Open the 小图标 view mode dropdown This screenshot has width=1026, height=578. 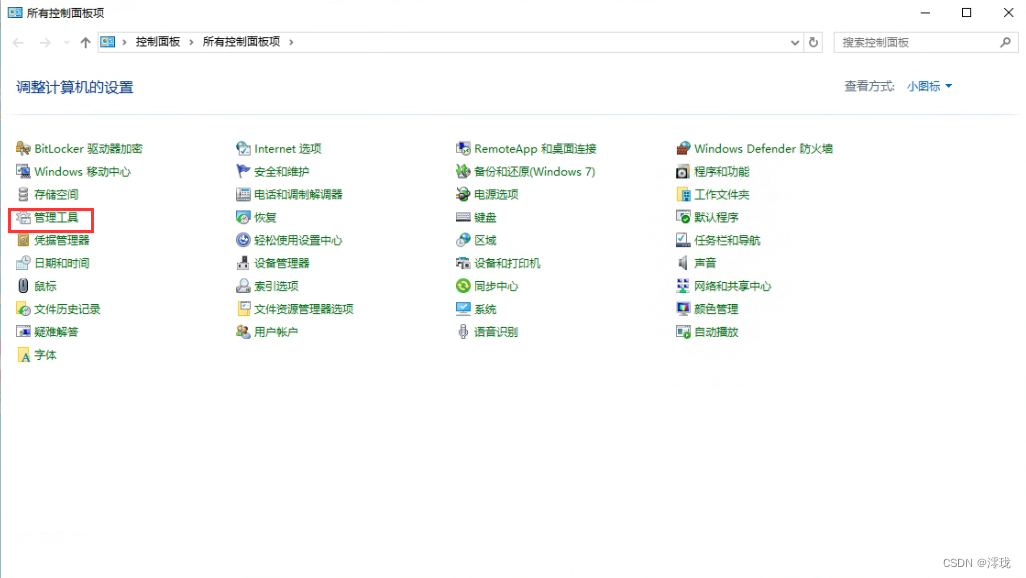pyautogui.click(x=927, y=86)
